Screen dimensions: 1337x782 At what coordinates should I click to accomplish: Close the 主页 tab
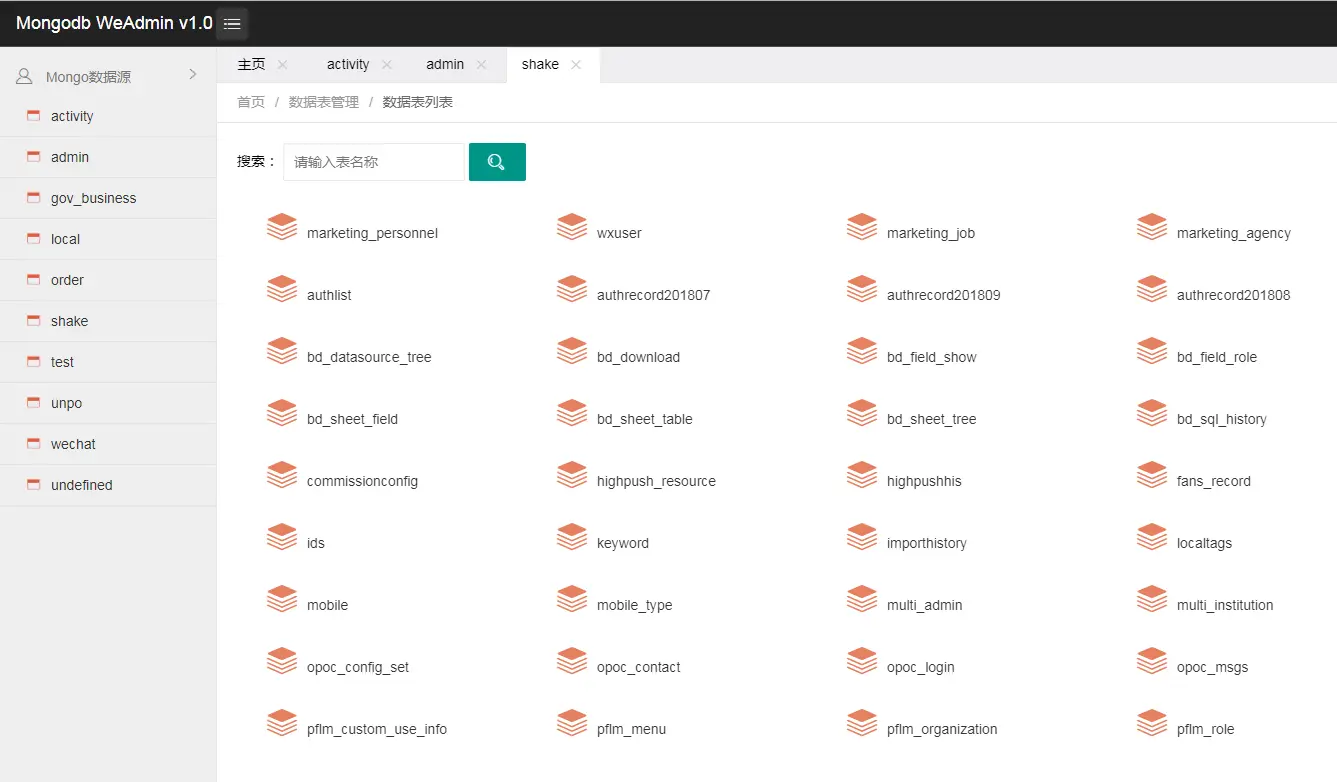point(282,64)
